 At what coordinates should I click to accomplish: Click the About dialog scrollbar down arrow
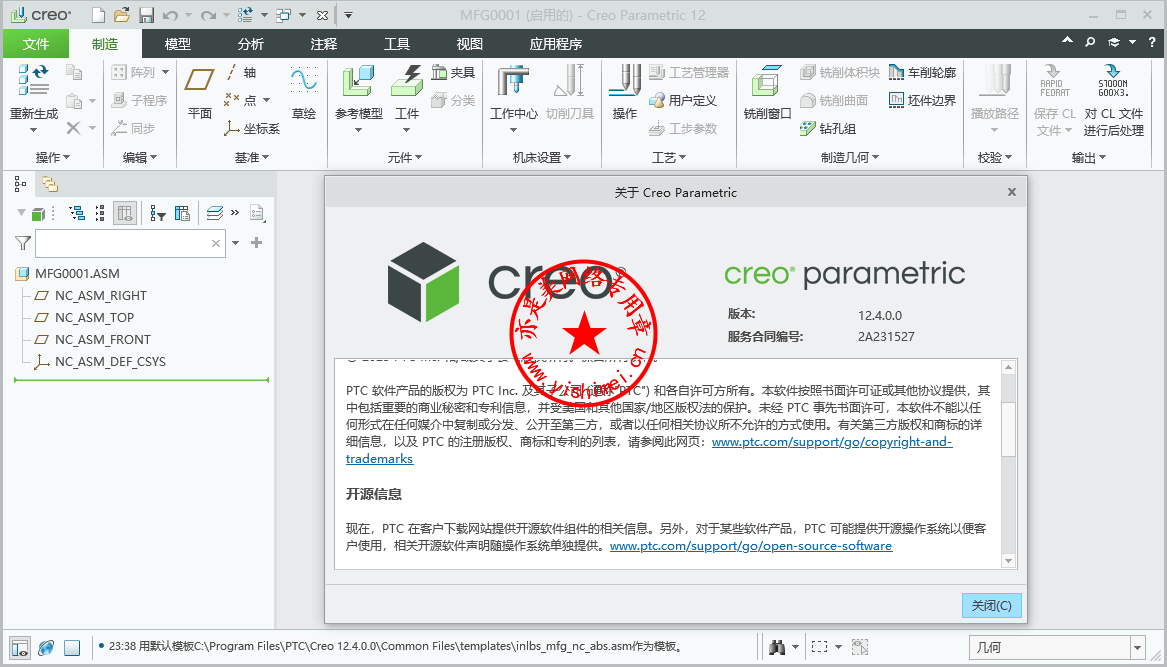pyautogui.click(x=1008, y=561)
